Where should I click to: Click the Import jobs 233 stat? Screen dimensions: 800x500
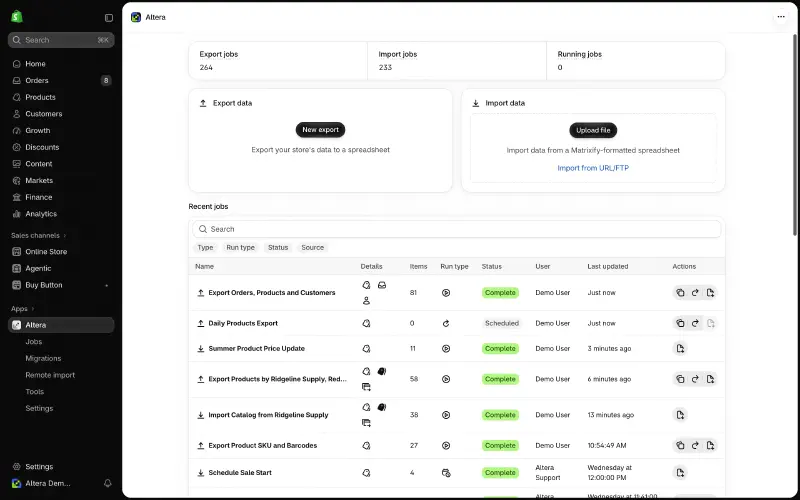coord(457,61)
